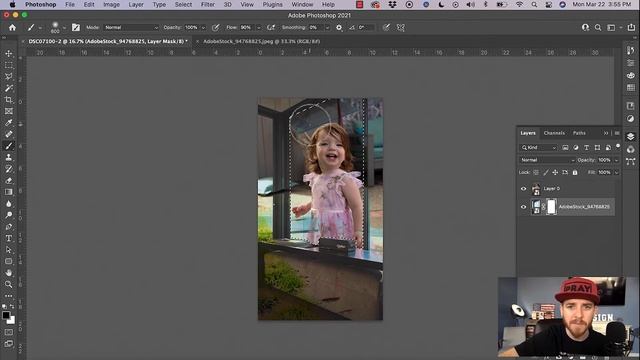Toggle lock transparent pixels
Image resolution: width=640 pixels, height=360 pixels.
536,173
